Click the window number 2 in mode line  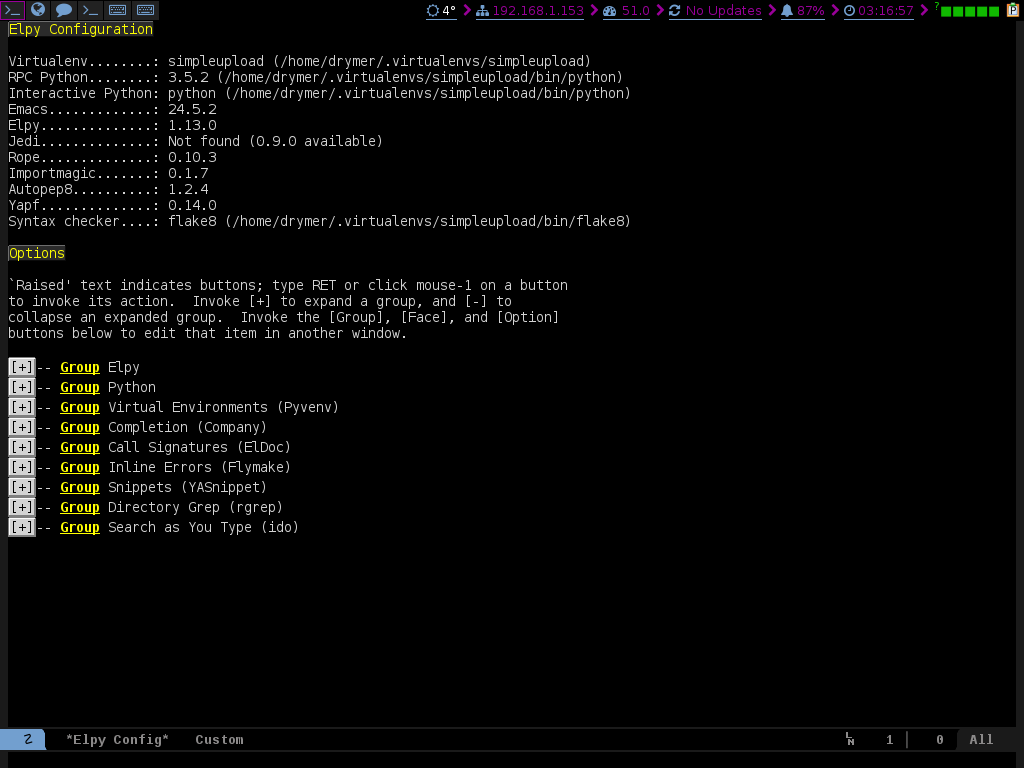point(27,739)
